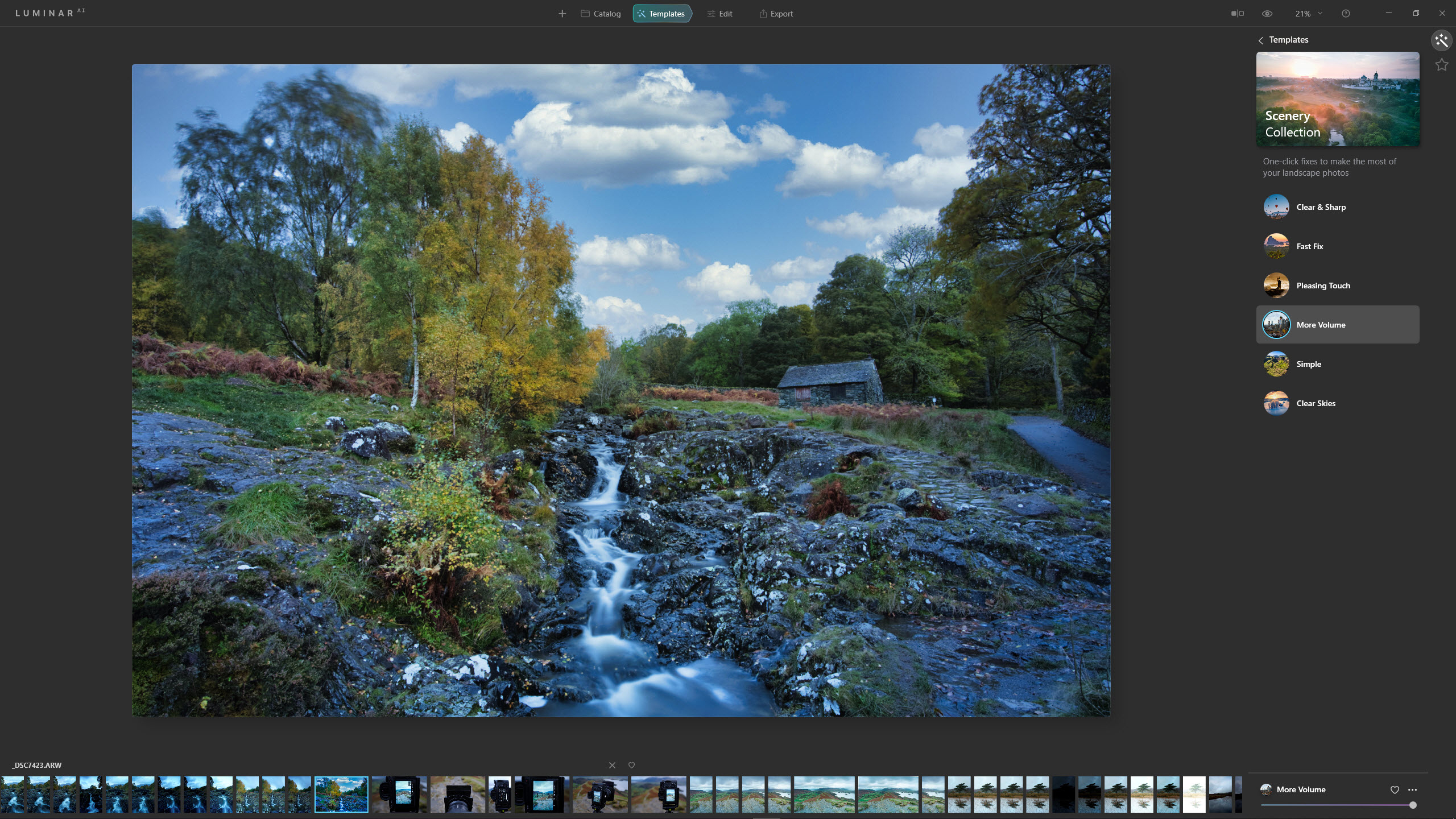Switch to the Edit tab
Image resolution: width=1456 pixels, height=819 pixels.
(x=719, y=14)
